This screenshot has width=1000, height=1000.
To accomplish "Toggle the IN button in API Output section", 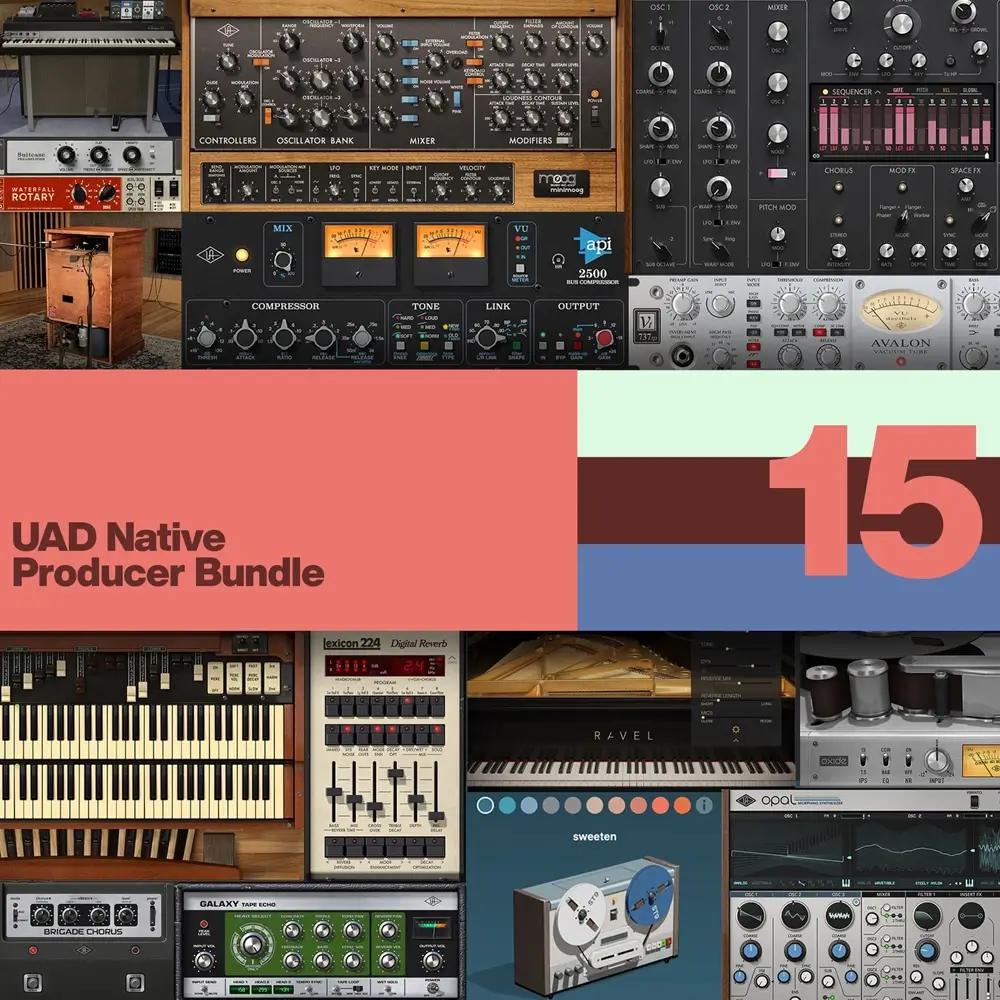I will (543, 346).
